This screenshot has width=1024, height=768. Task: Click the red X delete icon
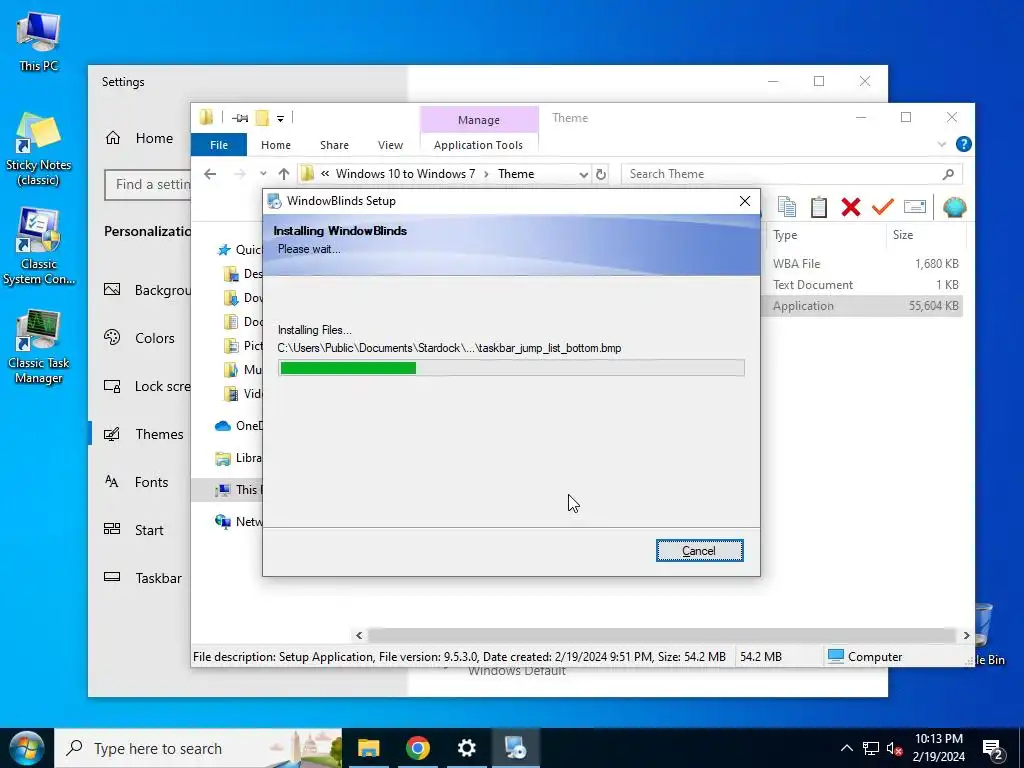pos(850,207)
